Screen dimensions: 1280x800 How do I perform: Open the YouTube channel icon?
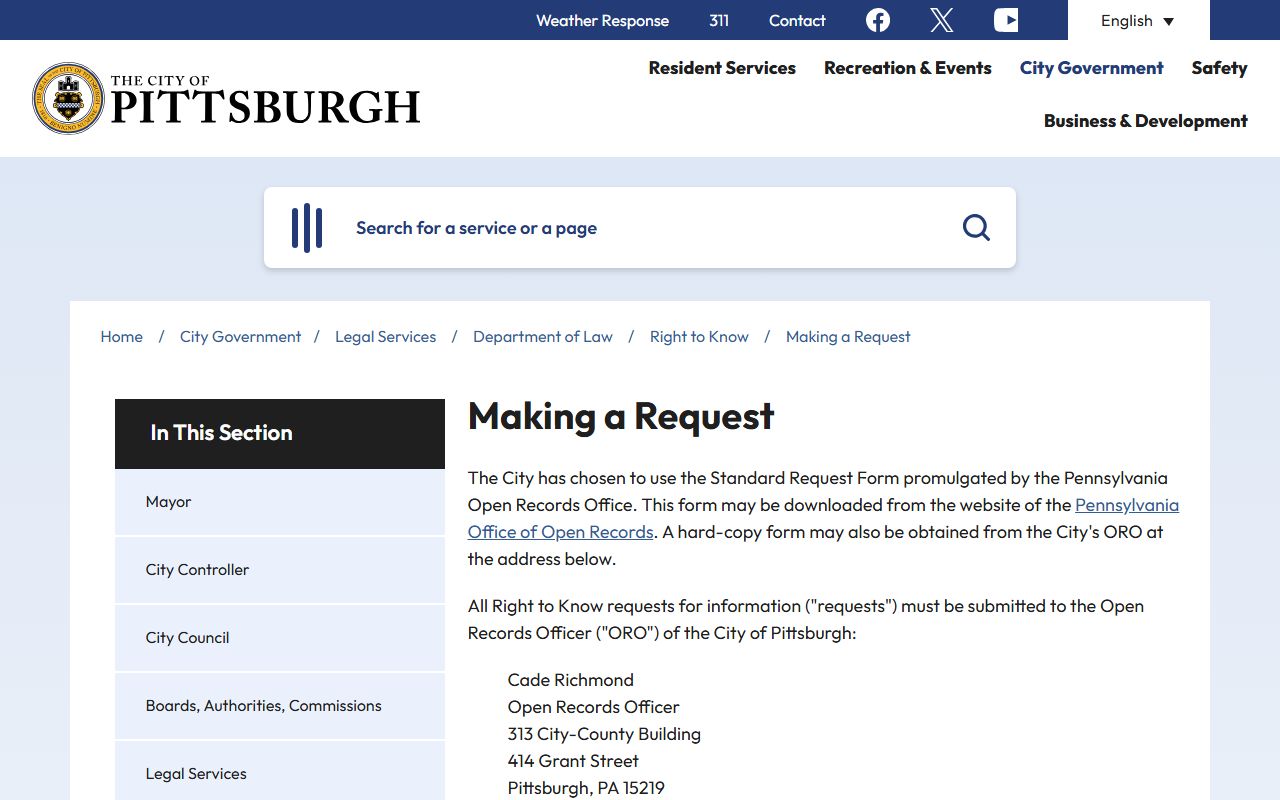[x=1006, y=20]
